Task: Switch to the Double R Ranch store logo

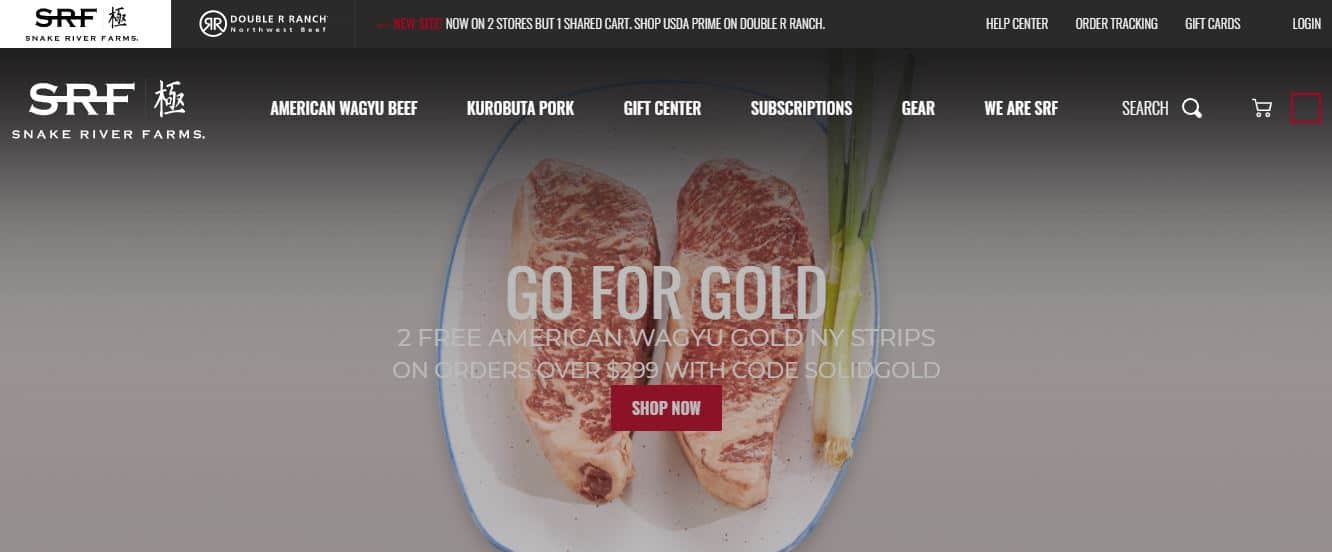Action: 263,24
